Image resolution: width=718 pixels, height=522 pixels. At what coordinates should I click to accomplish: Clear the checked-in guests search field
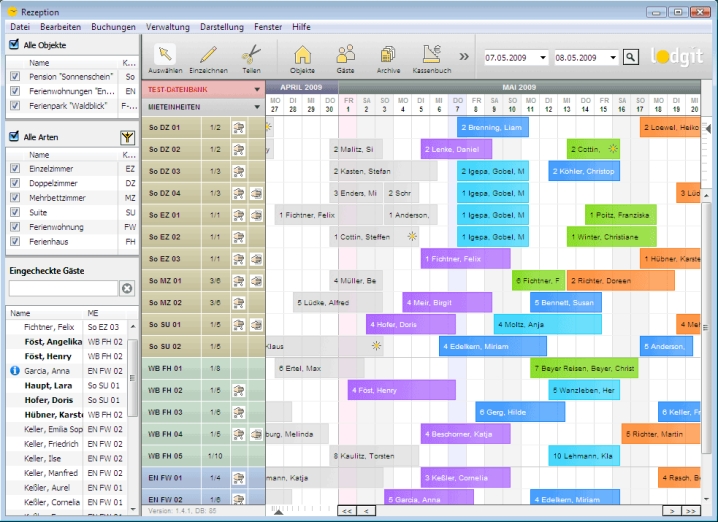point(127,288)
